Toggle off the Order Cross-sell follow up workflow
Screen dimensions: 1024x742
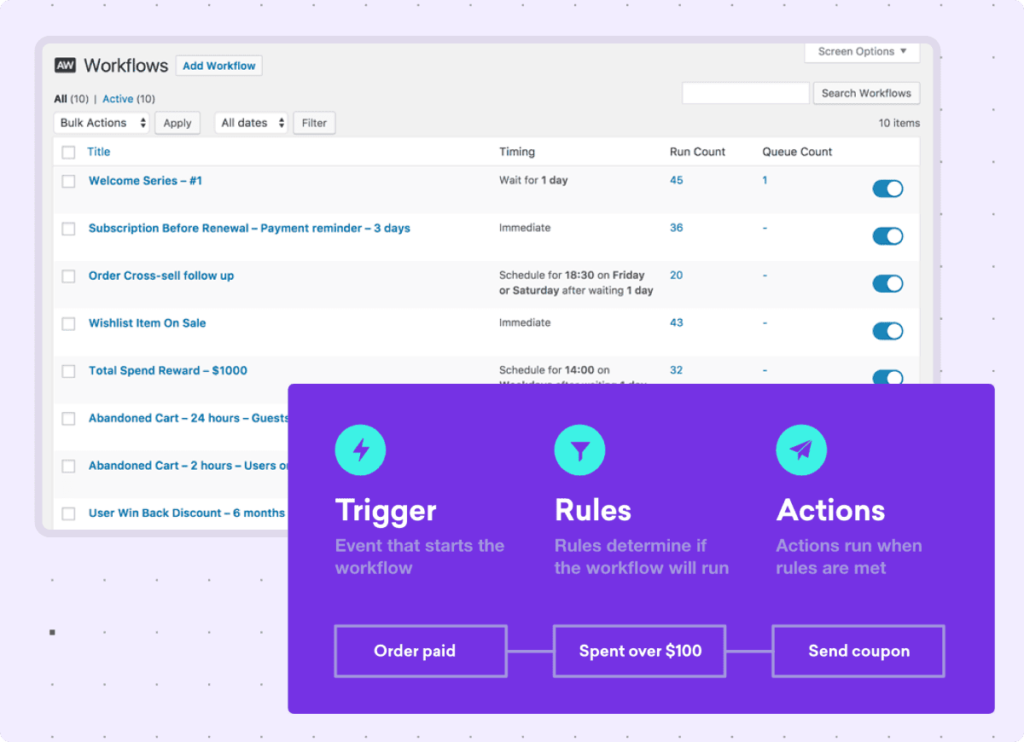(887, 284)
